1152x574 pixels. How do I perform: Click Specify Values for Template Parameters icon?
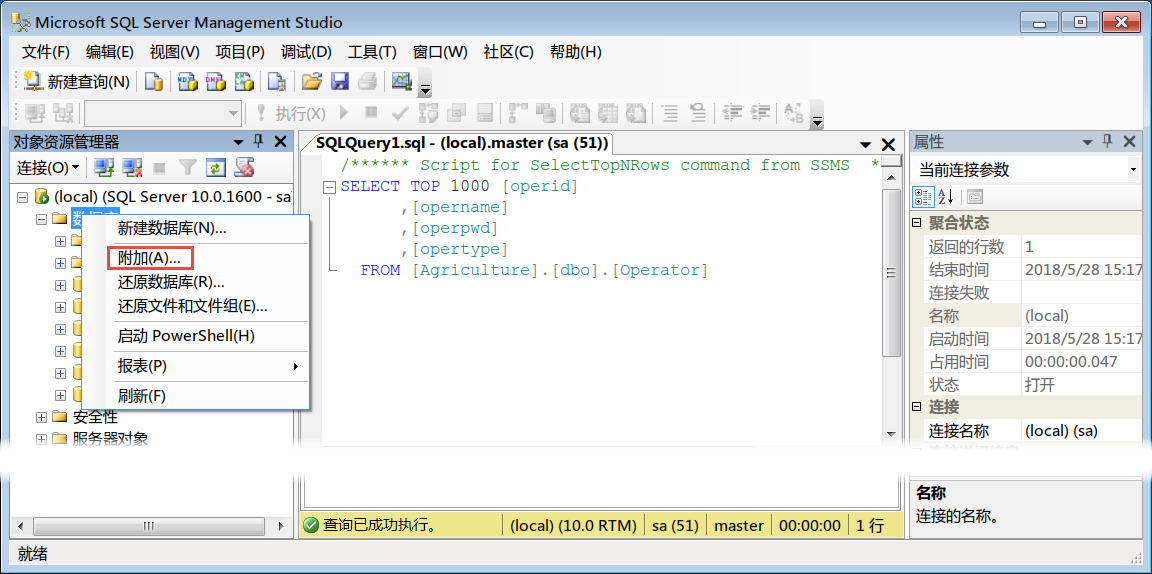pyautogui.click(x=795, y=113)
